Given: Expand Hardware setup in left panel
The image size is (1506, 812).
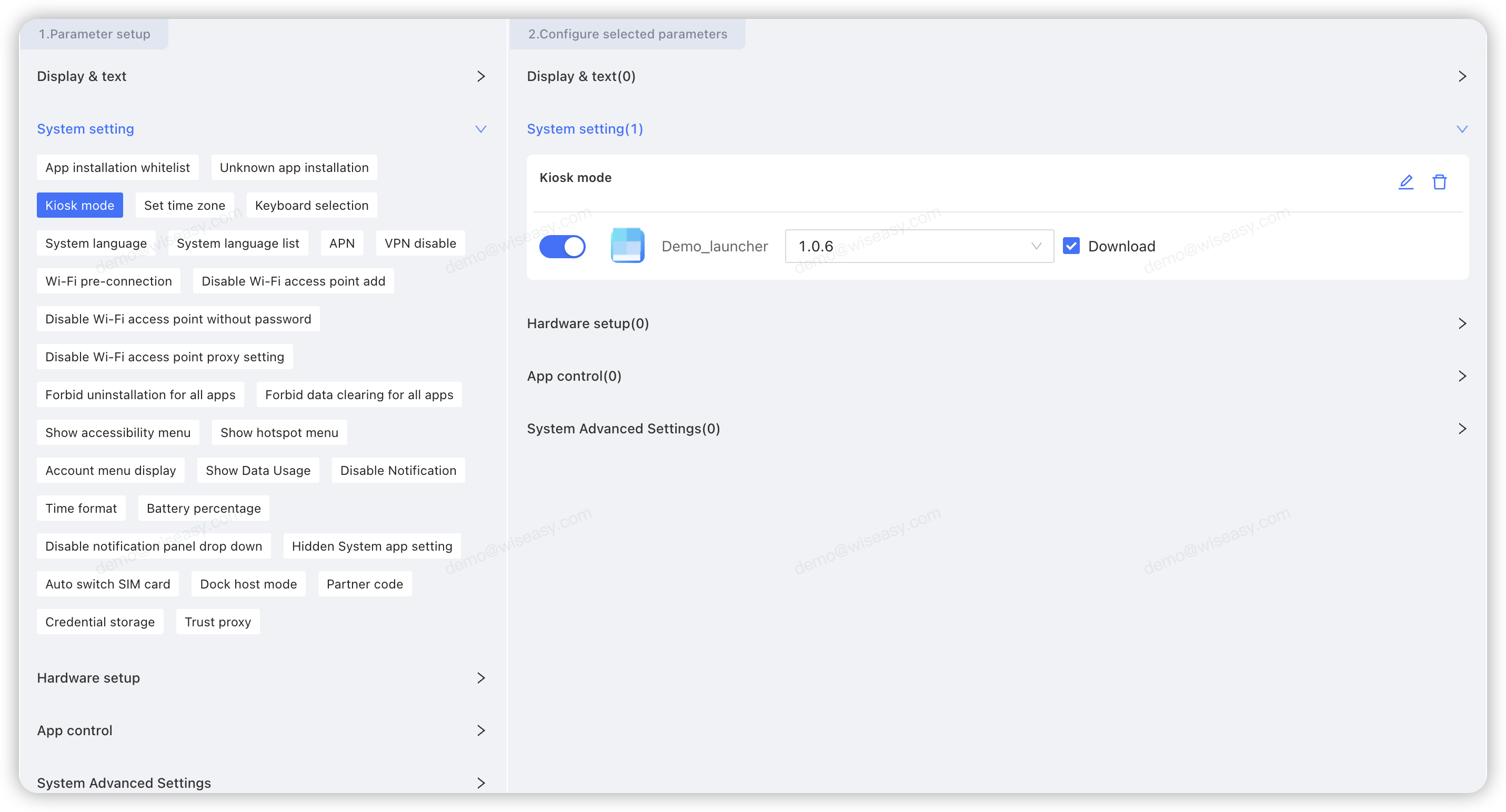Looking at the screenshot, I should 480,678.
